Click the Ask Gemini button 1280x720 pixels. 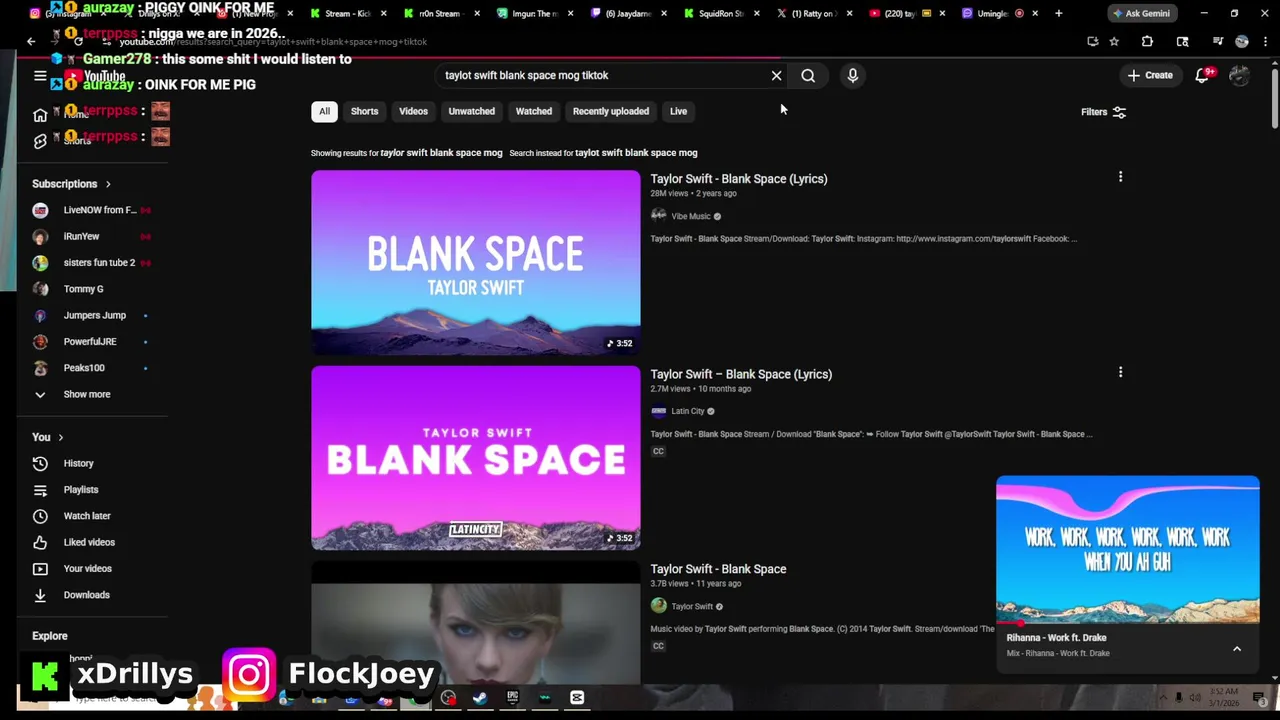click(1140, 13)
